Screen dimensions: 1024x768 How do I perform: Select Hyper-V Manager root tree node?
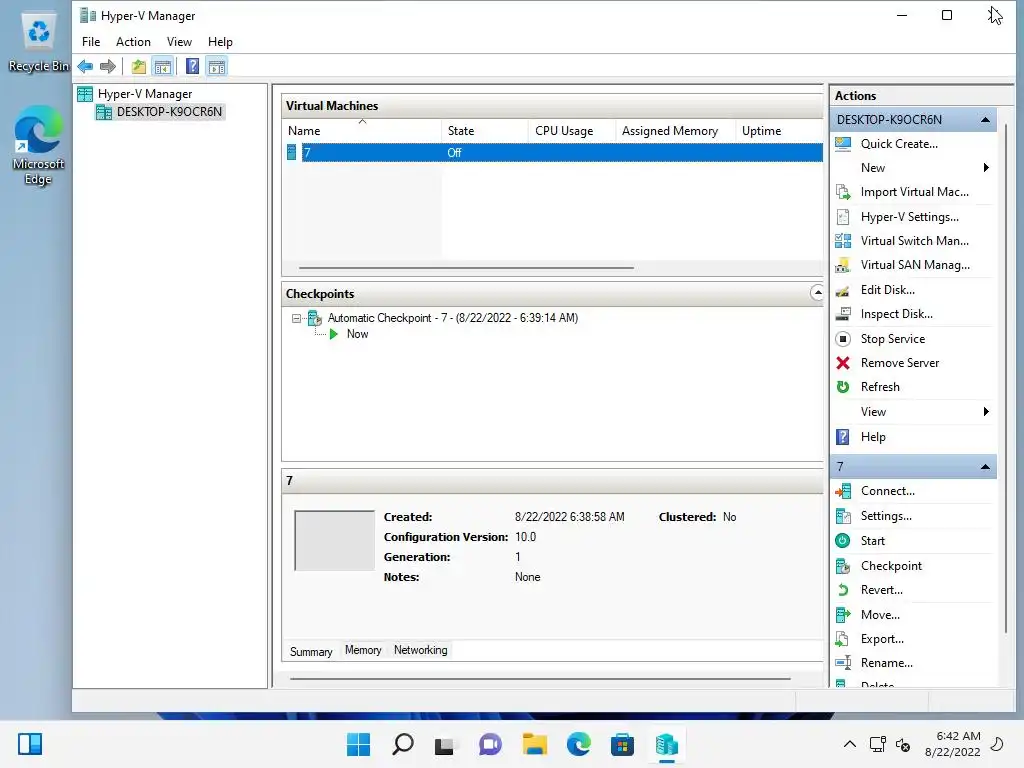coord(145,94)
